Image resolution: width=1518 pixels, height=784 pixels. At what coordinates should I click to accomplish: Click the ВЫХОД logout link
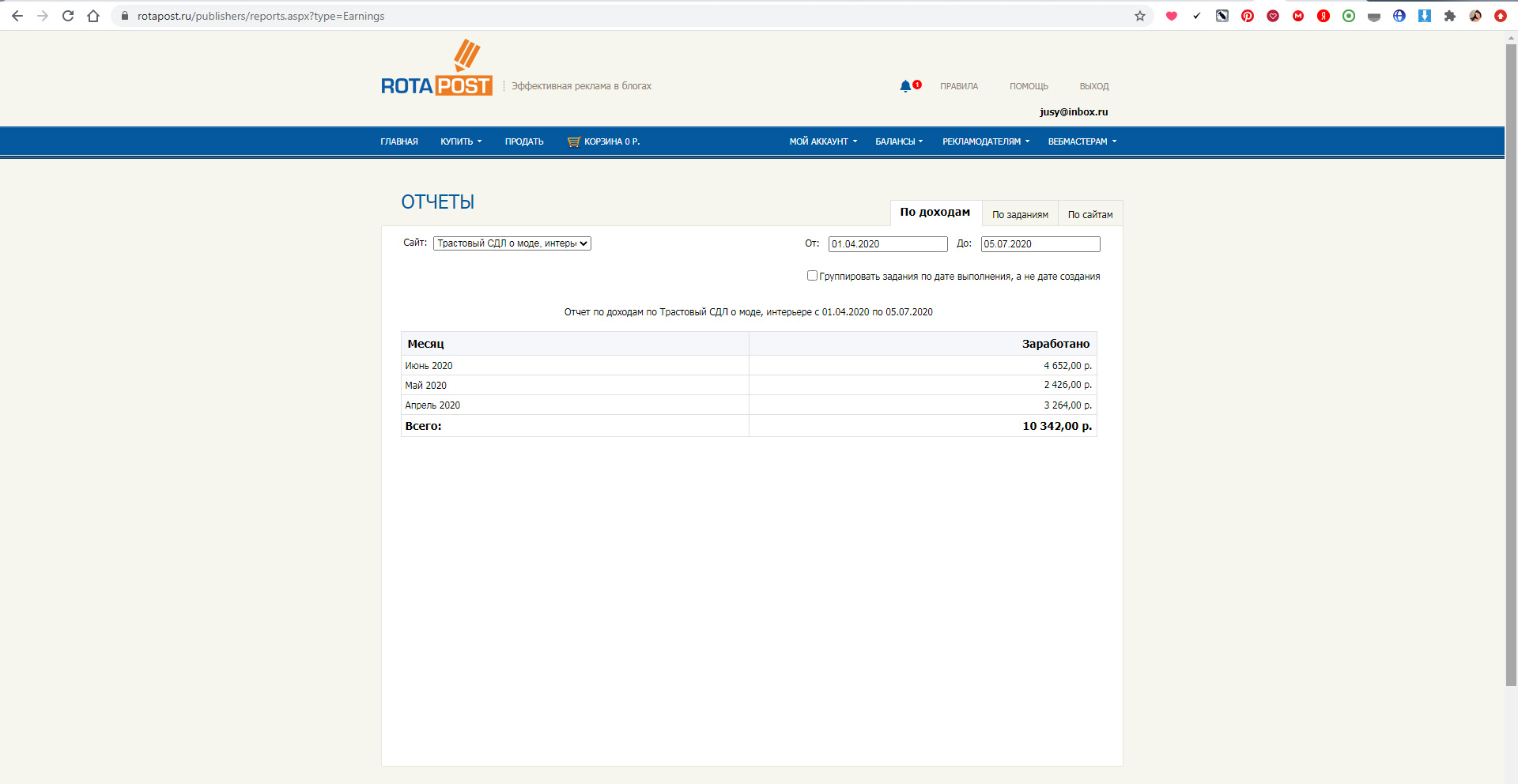(1094, 86)
